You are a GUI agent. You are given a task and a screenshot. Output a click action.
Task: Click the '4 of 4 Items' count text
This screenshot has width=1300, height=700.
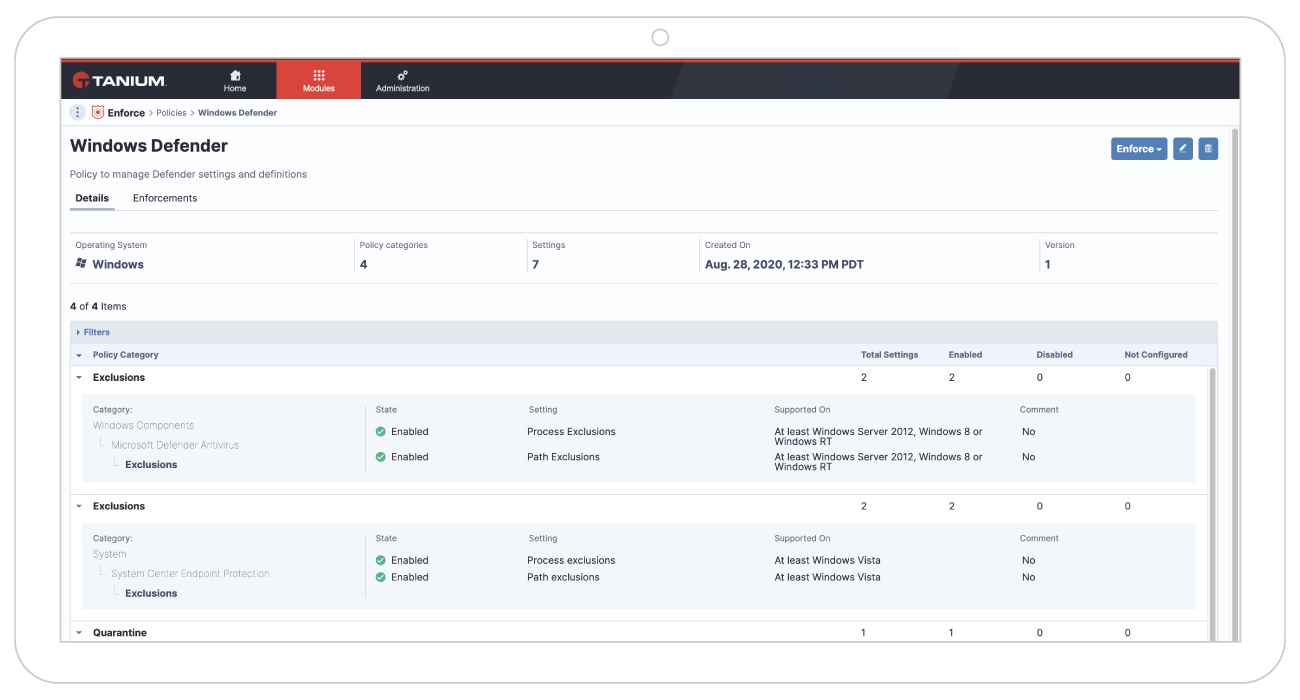click(98, 306)
